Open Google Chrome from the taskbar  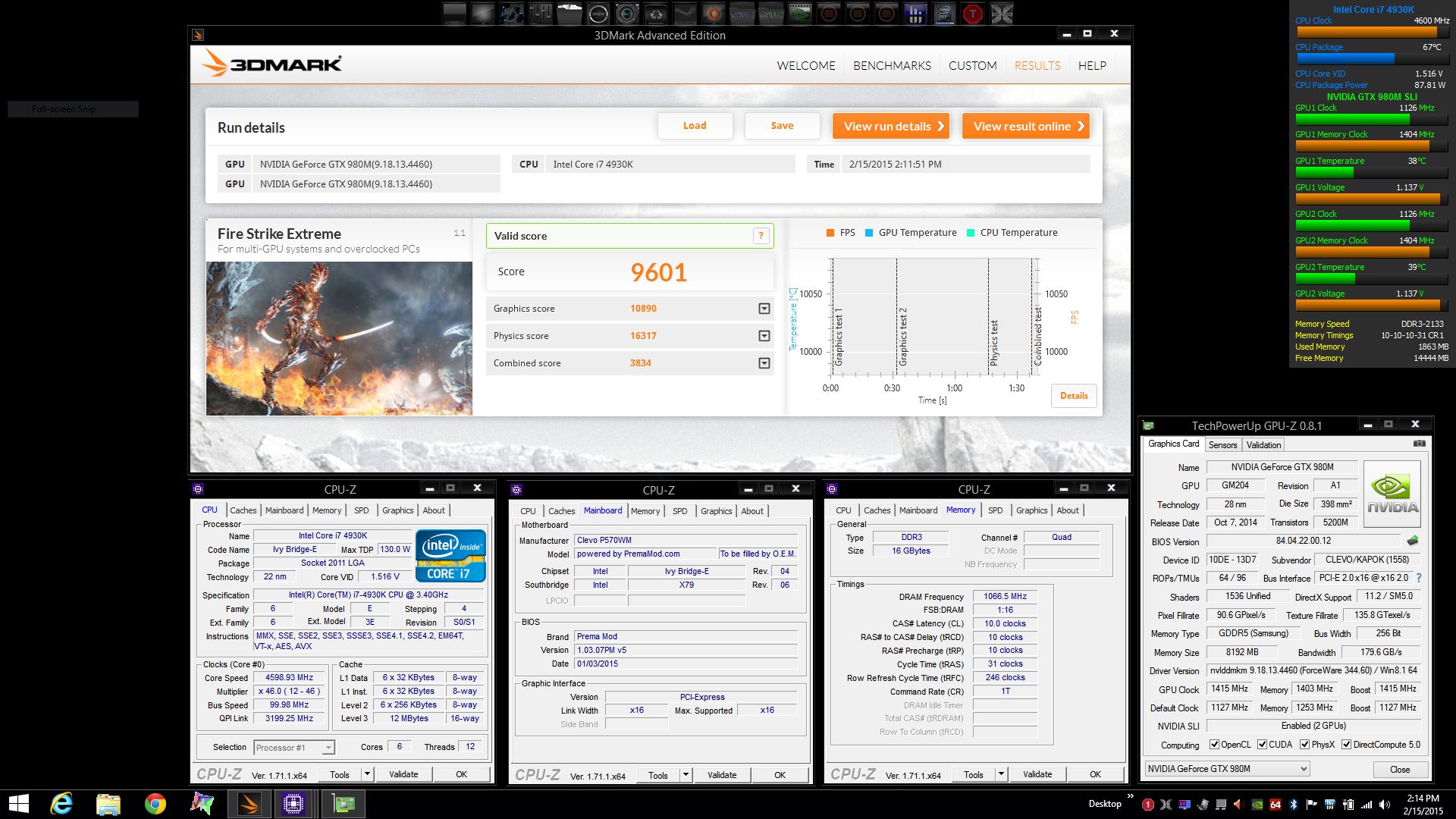(155, 803)
